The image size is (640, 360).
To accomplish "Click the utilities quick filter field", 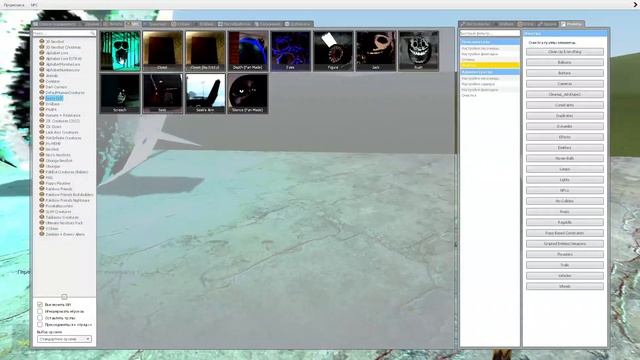I will pos(490,33).
